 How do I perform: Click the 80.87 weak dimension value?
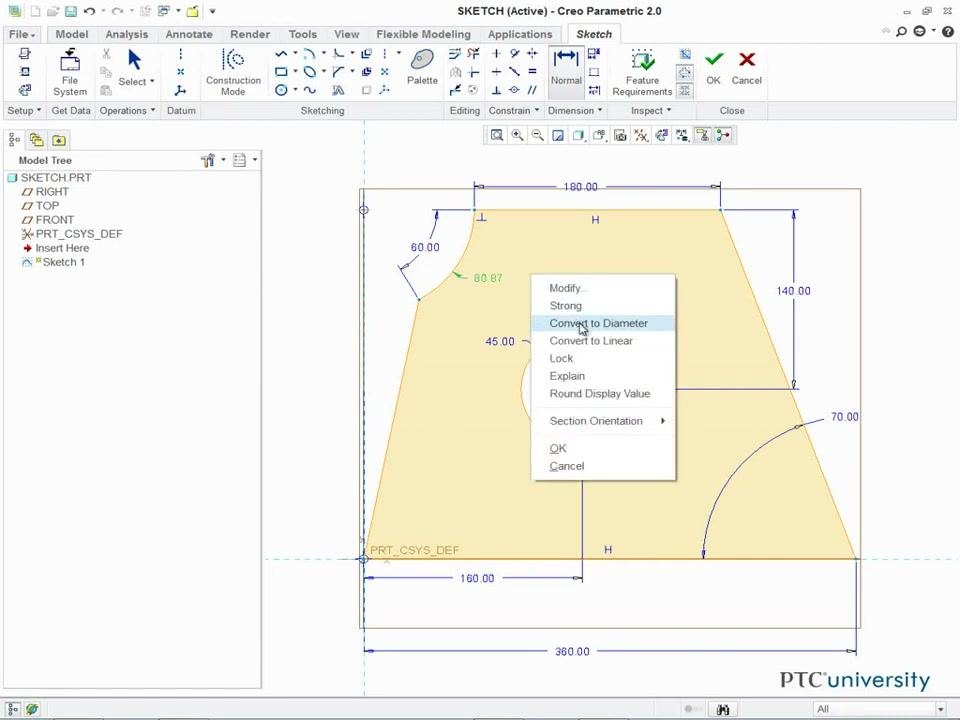488,278
